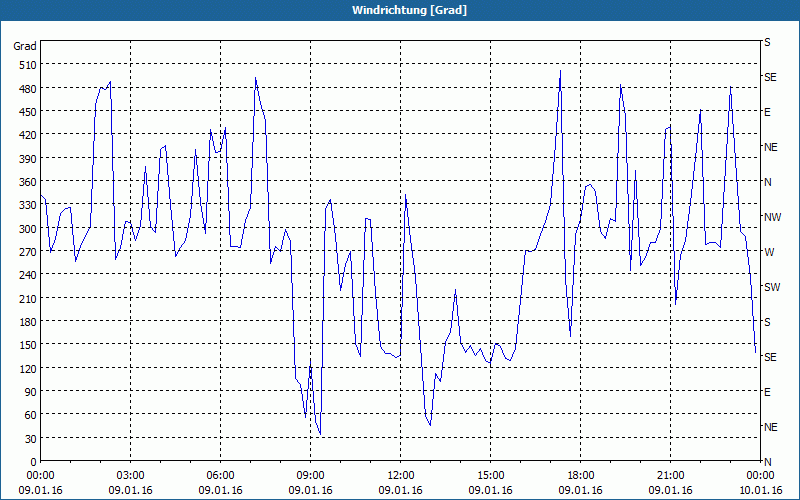The image size is (800, 500).
Task: Select the 18:00 time axis label
Action: 581,476
